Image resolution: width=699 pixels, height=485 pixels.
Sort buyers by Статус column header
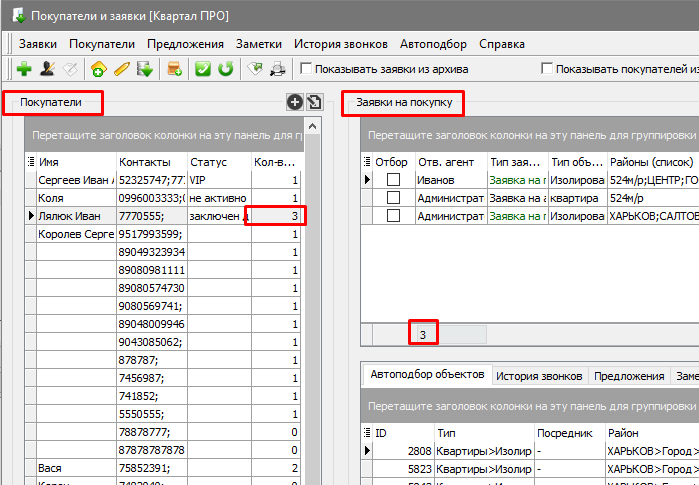(207, 162)
